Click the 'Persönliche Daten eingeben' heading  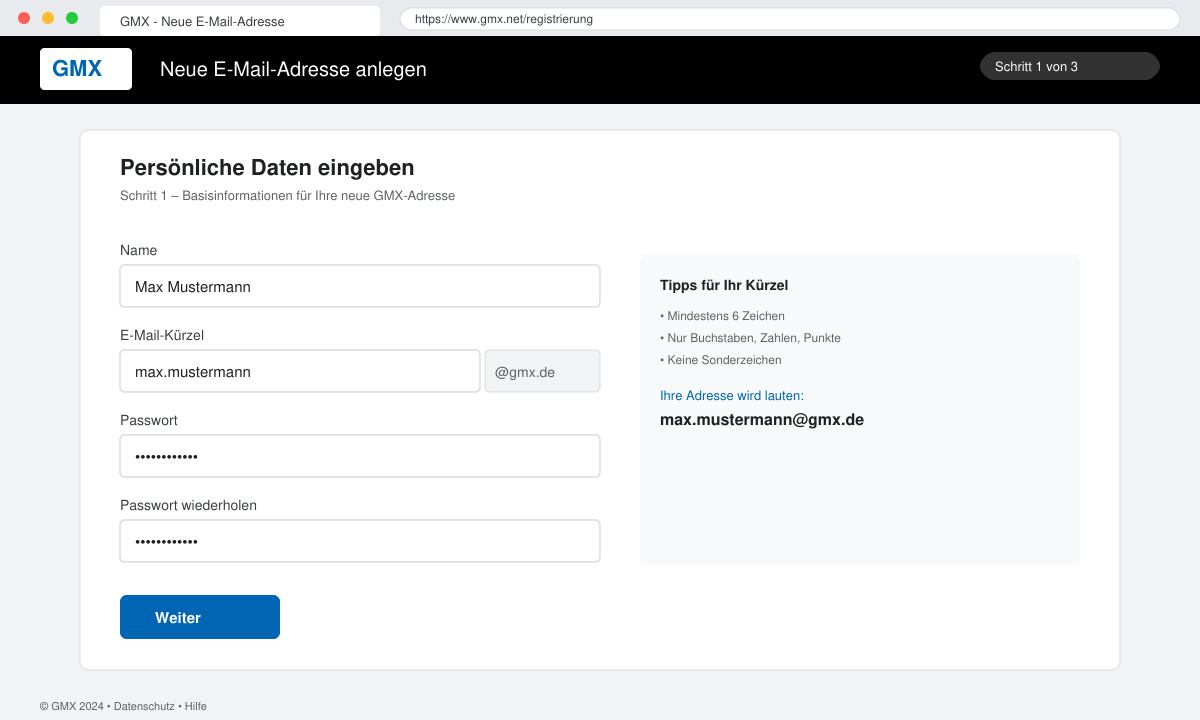(267, 168)
